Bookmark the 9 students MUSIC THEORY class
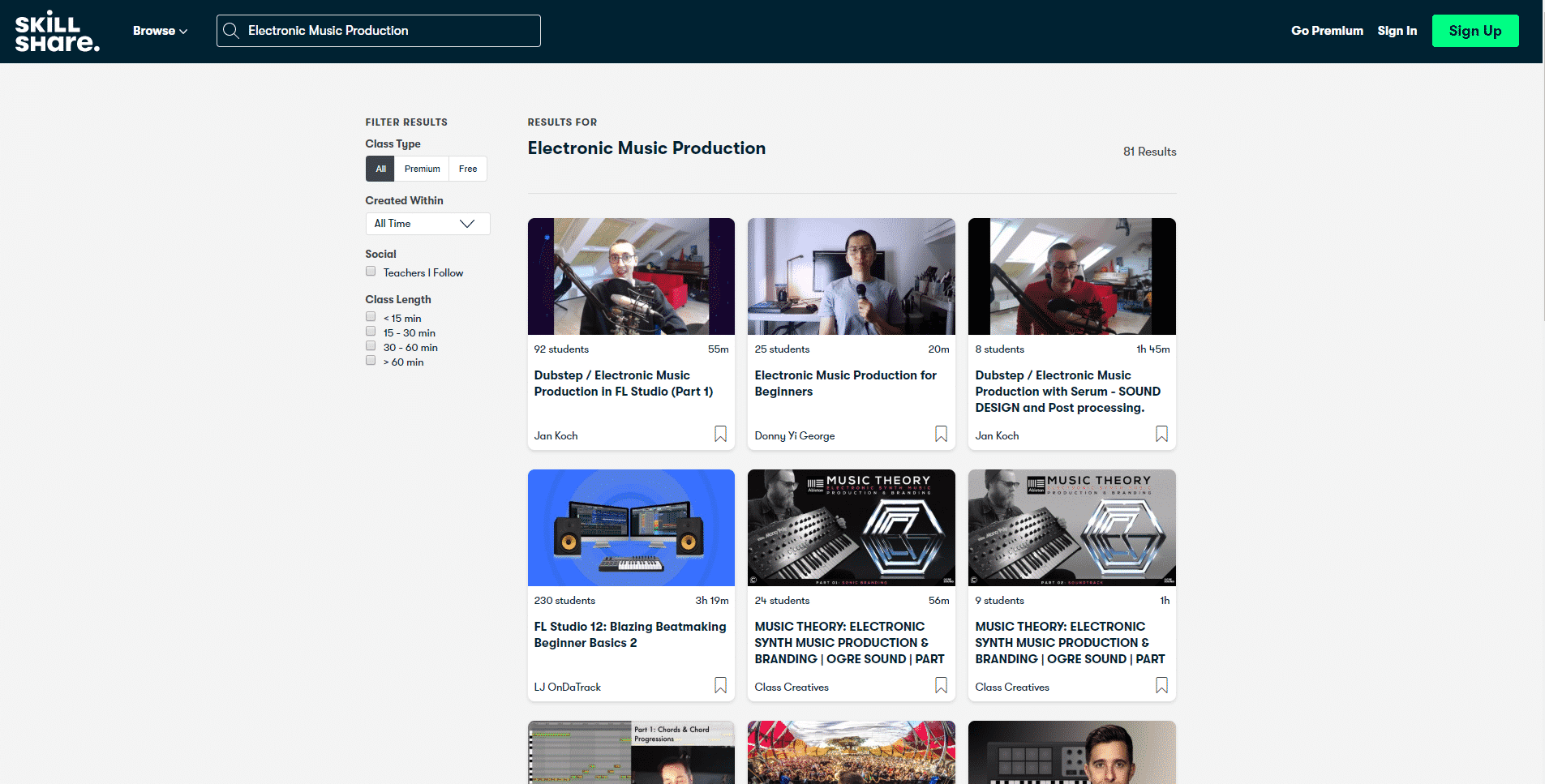Viewport: 1545px width, 784px height. (1161, 685)
